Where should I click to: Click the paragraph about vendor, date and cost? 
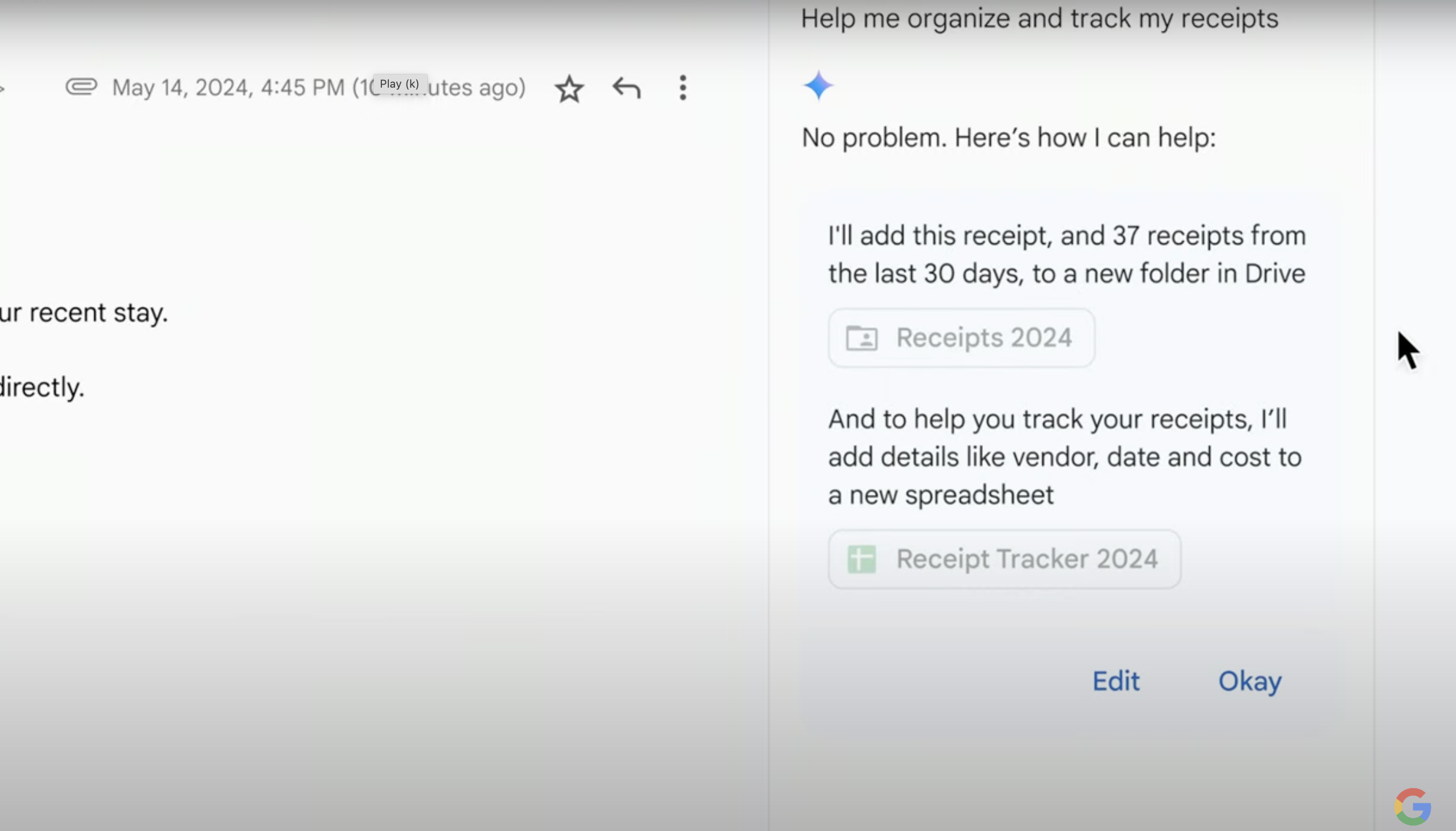click(x=1065, y=457)
